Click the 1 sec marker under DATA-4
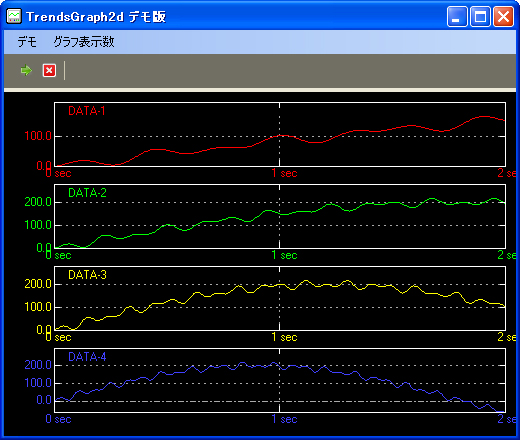 (284, 419)
